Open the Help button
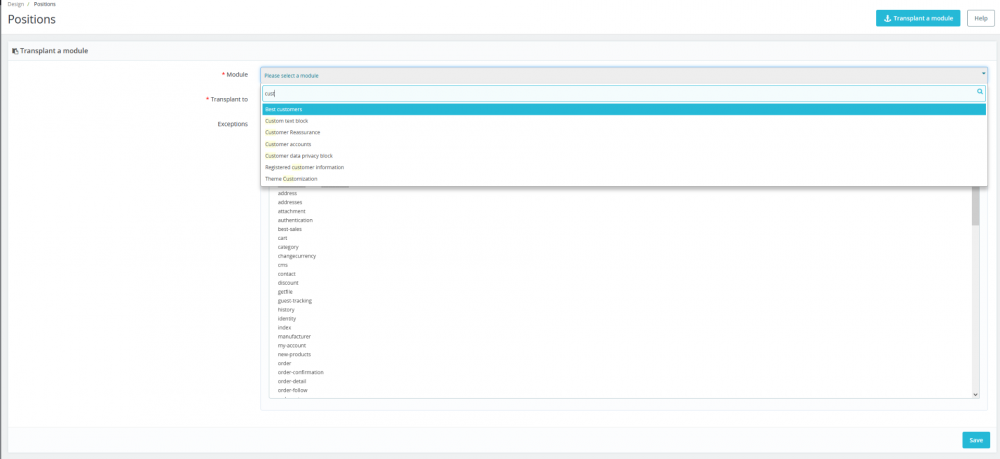 pyautogui.click(x=981, y=18)
